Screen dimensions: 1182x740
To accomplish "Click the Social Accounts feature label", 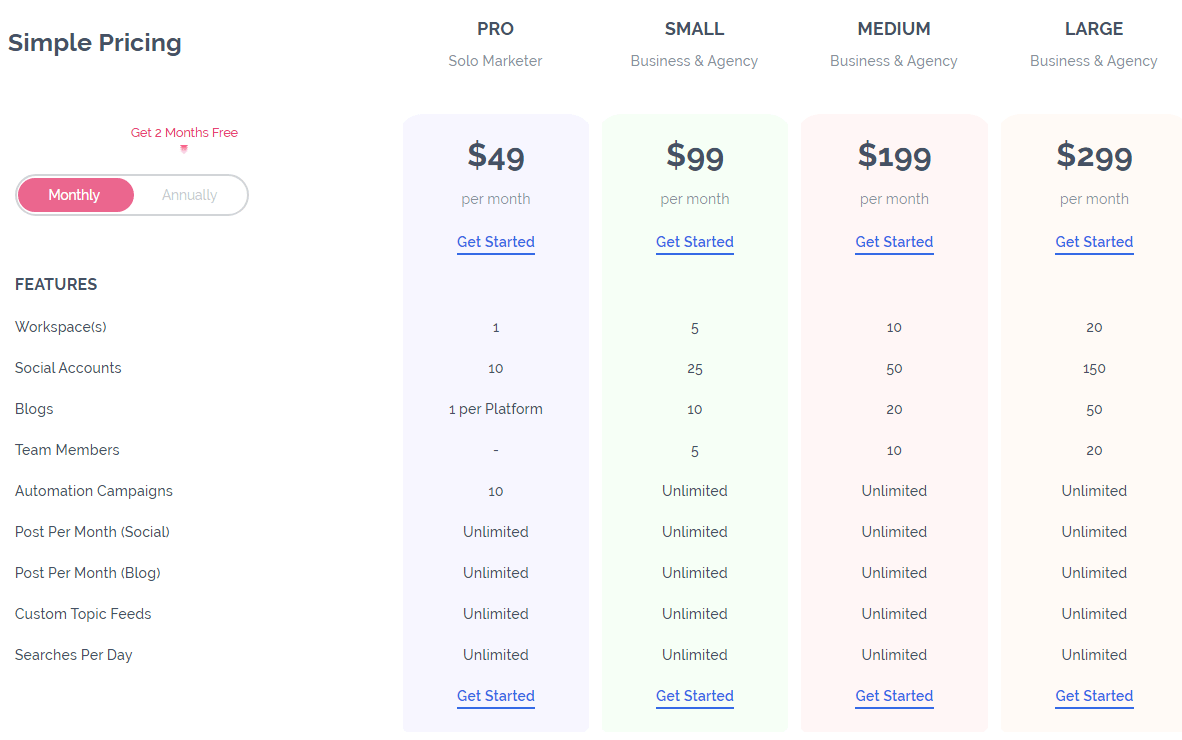I will click(x=68, y=368).
